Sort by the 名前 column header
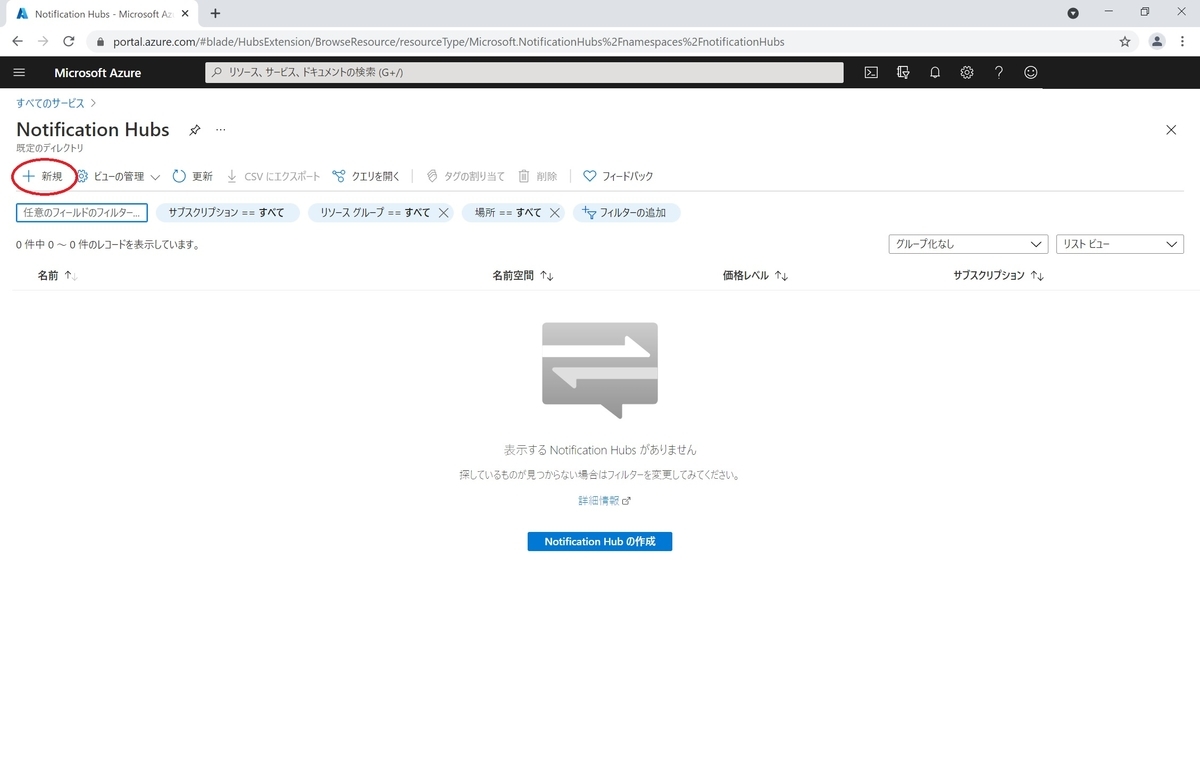Viewport: 1200px width, 766px height. [x=57, y=276]
